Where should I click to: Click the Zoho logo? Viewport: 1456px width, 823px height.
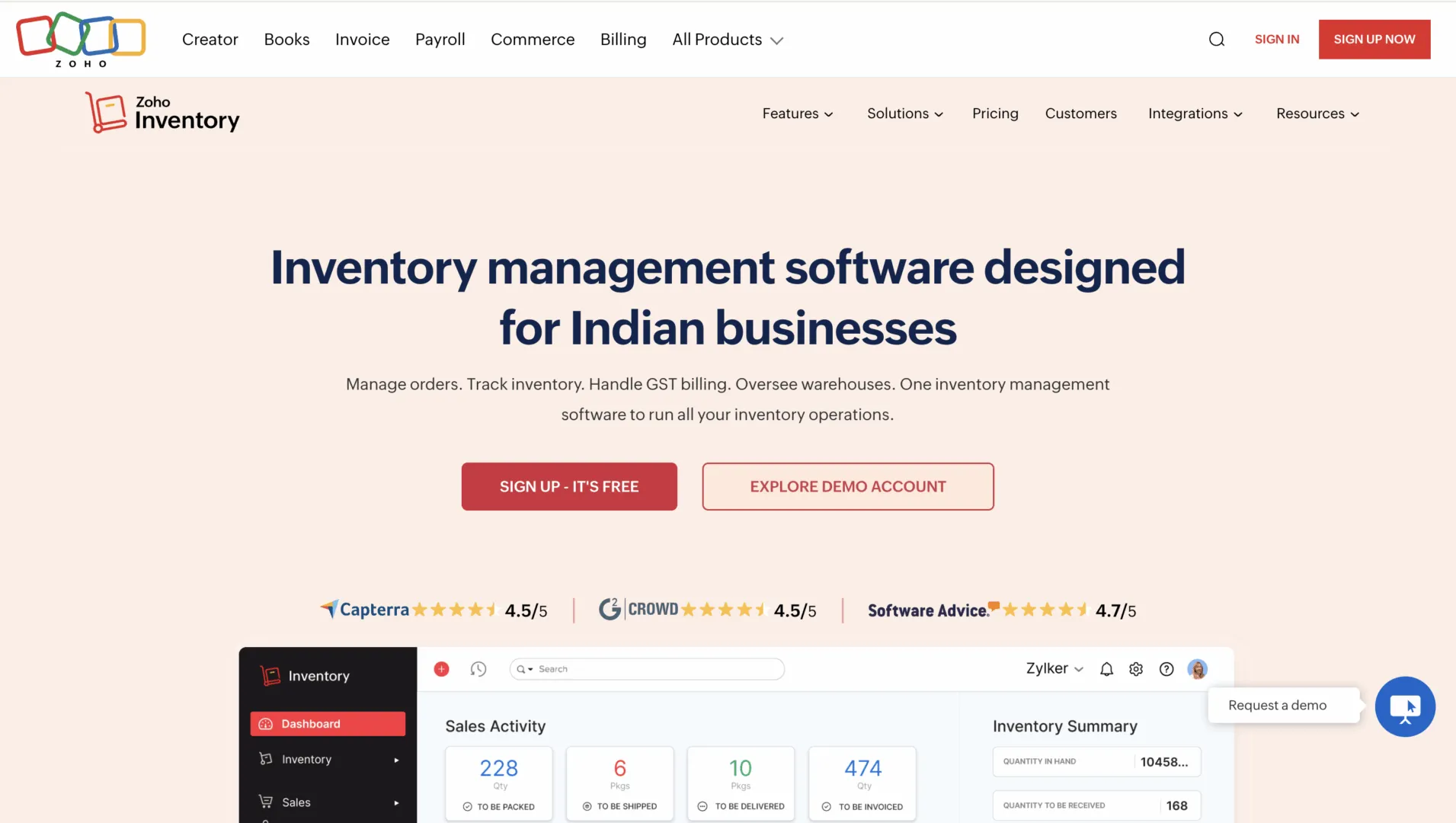[81, 40]
